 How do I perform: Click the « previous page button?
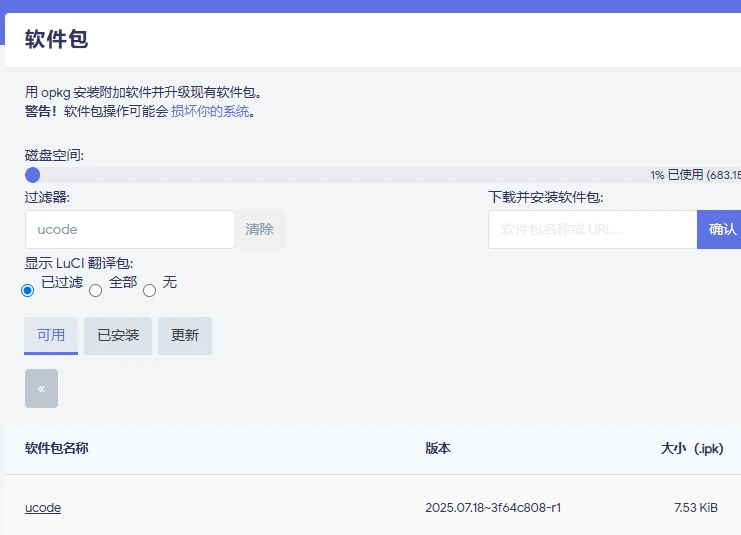coord(41,388)
